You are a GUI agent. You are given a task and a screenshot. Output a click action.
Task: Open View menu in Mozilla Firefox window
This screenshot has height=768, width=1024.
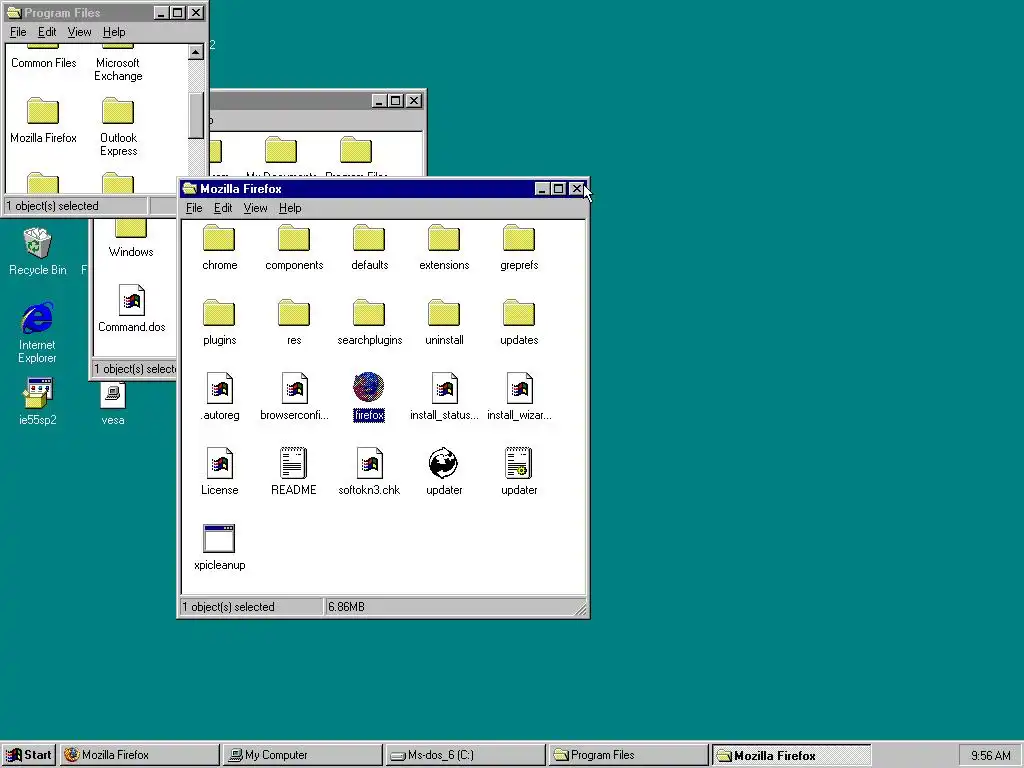pos(255,208)
